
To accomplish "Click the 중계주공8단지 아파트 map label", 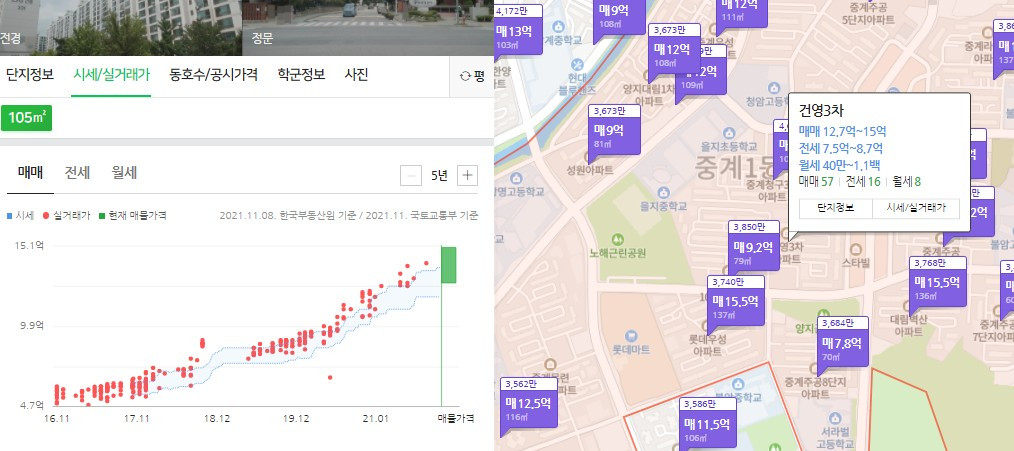I will pyautogui.click(x=815, y=387).
